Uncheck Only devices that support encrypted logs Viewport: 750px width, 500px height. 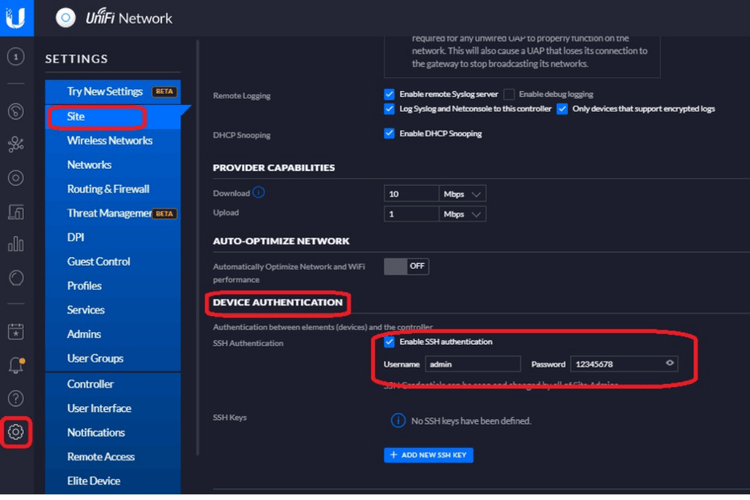[562, 109]
